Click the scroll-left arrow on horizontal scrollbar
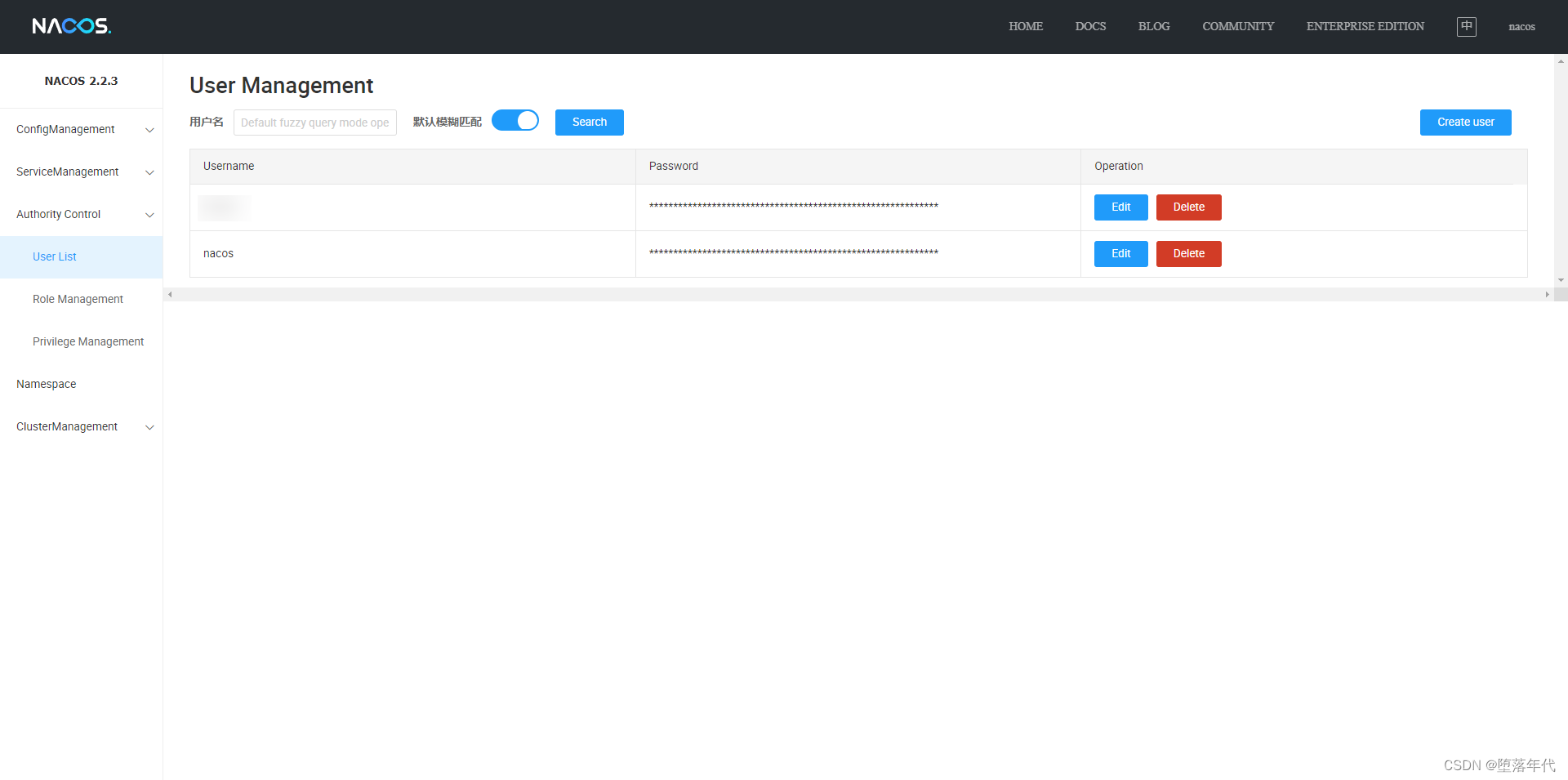 pyautogui.click(x=170, y=295)
